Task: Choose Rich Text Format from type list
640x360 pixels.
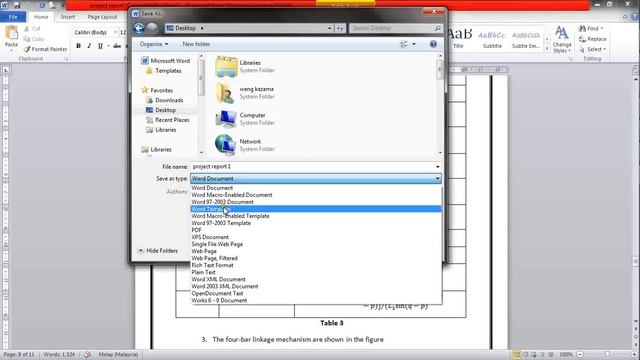Action: pyautogui.click(x=316, y=265)
